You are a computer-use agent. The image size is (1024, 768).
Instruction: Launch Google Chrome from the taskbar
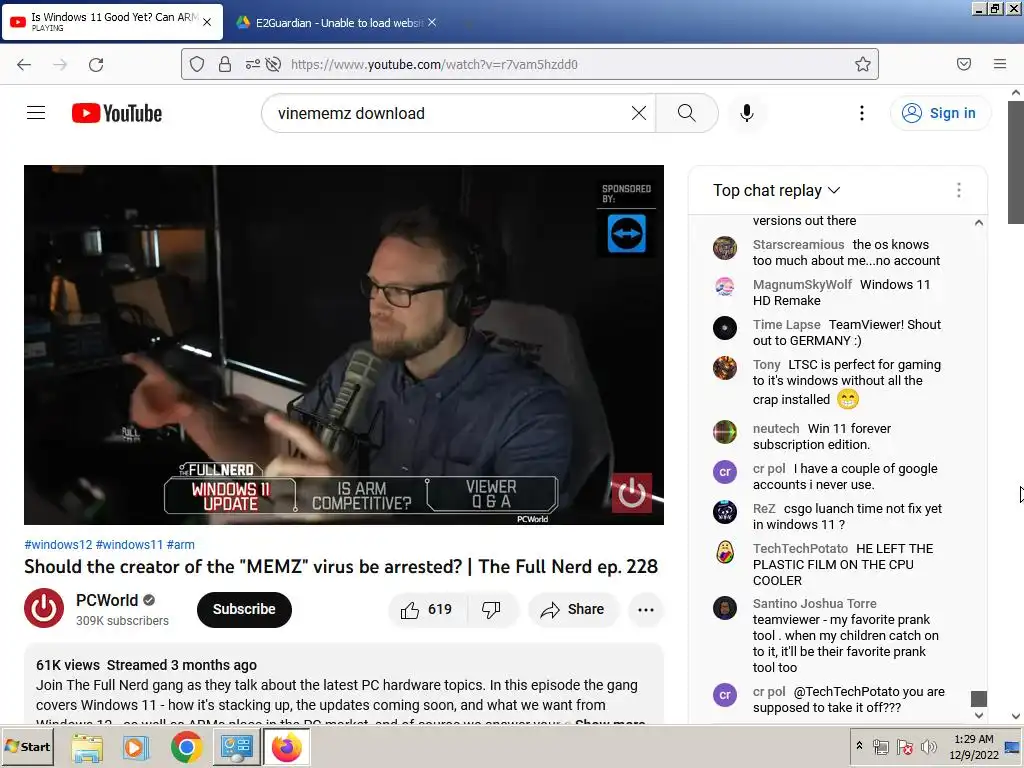point(187,747)
